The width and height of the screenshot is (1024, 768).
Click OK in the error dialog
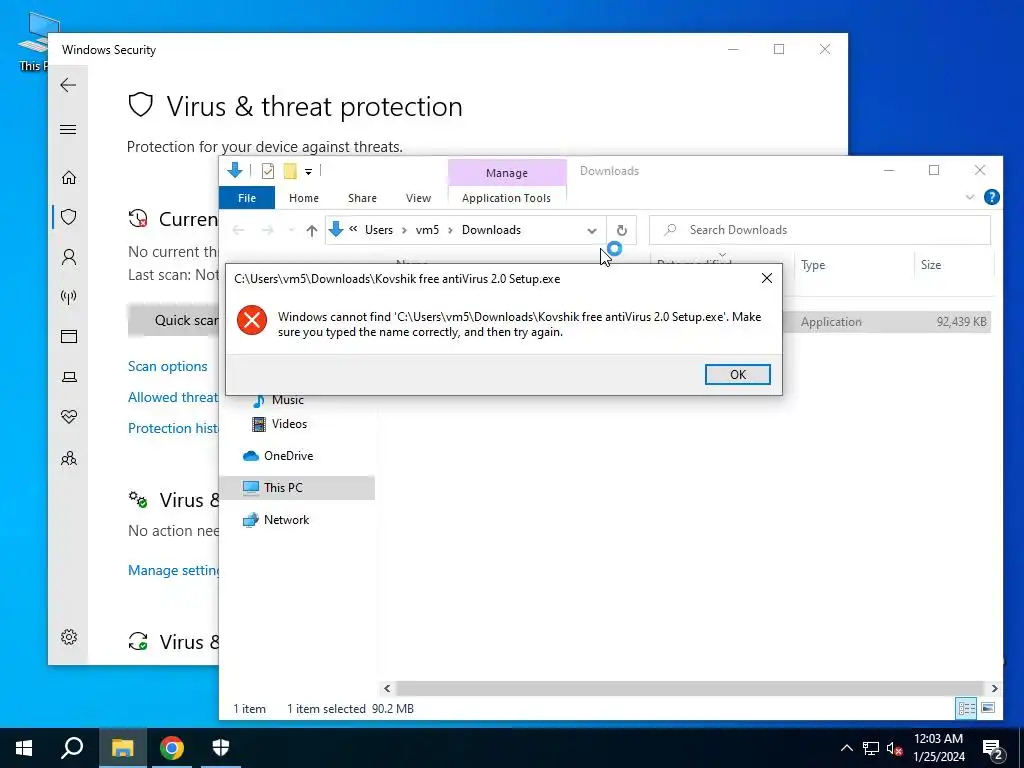[737, 374]
